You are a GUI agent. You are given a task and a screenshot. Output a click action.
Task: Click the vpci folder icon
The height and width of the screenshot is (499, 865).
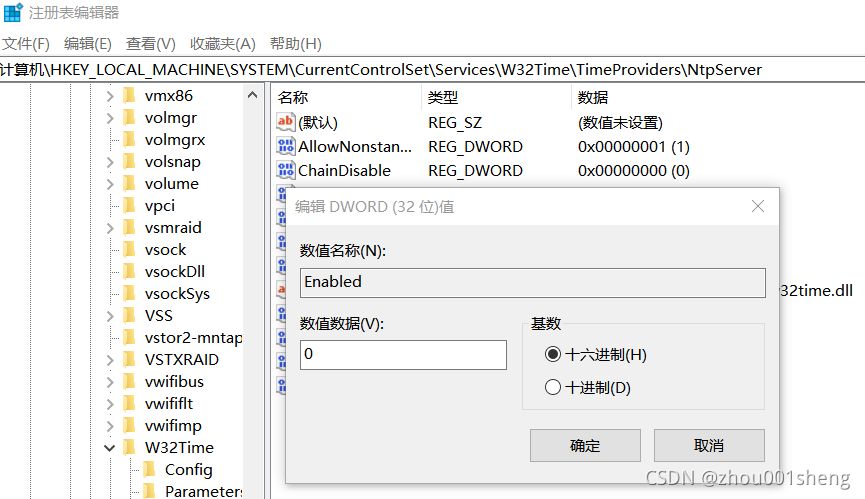click(x=130, y=206)
